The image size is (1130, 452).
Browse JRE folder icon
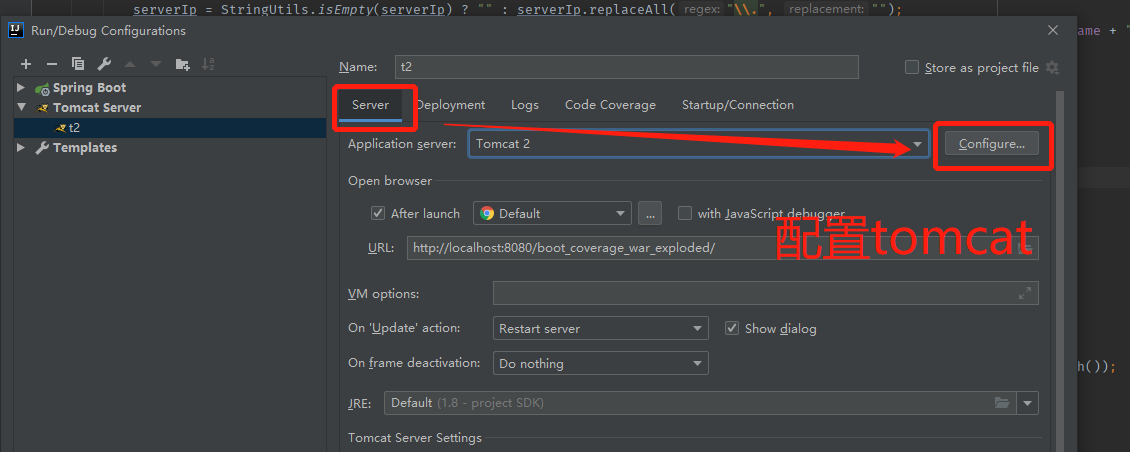(x=1002, y=403)
